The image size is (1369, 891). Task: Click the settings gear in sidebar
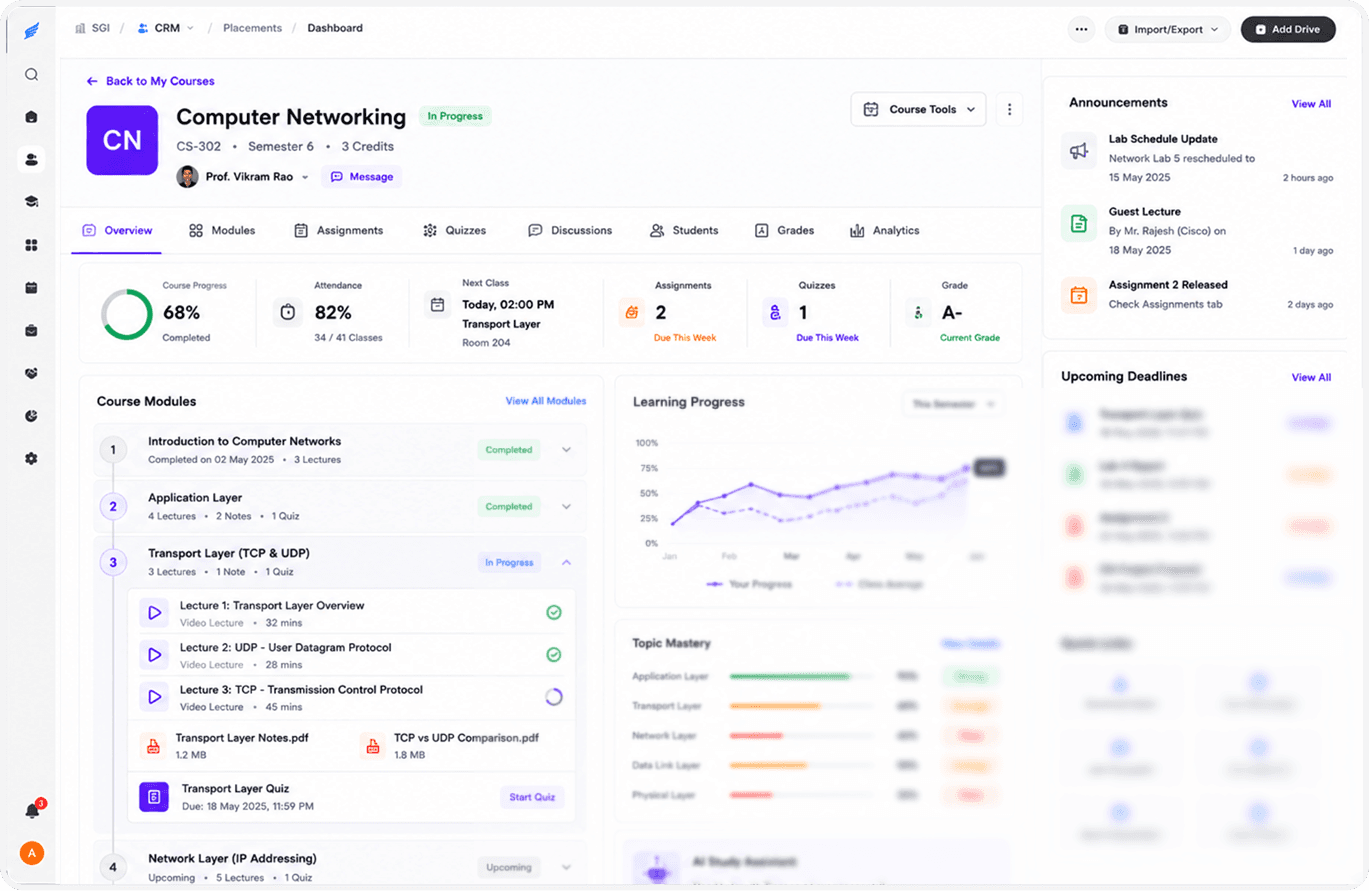pyautogui.click(x=31, y=458)
